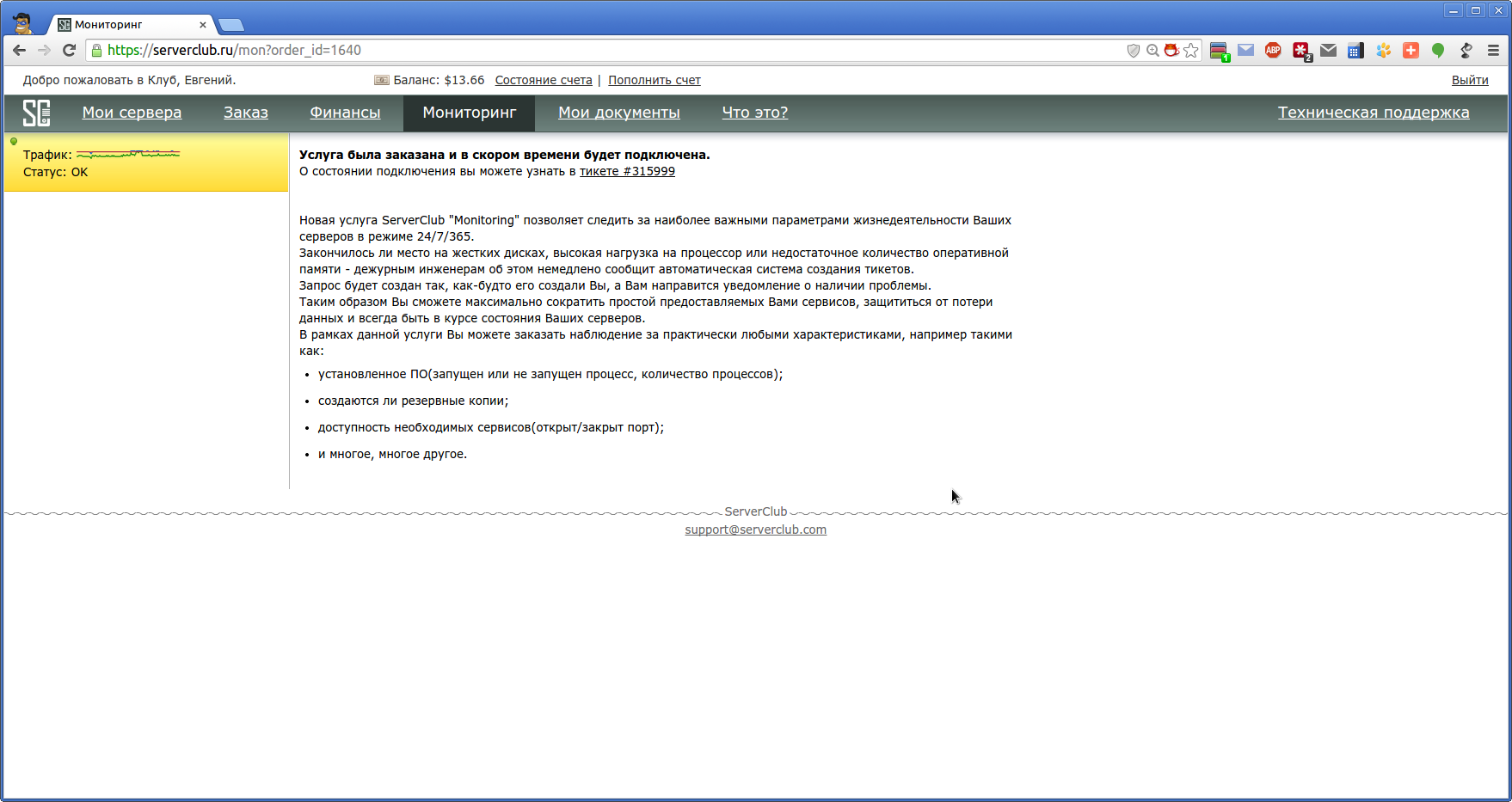Open the blue envelope mail extension
This screenshot has width=1512, height=802.
click(x=1245, y=51)
